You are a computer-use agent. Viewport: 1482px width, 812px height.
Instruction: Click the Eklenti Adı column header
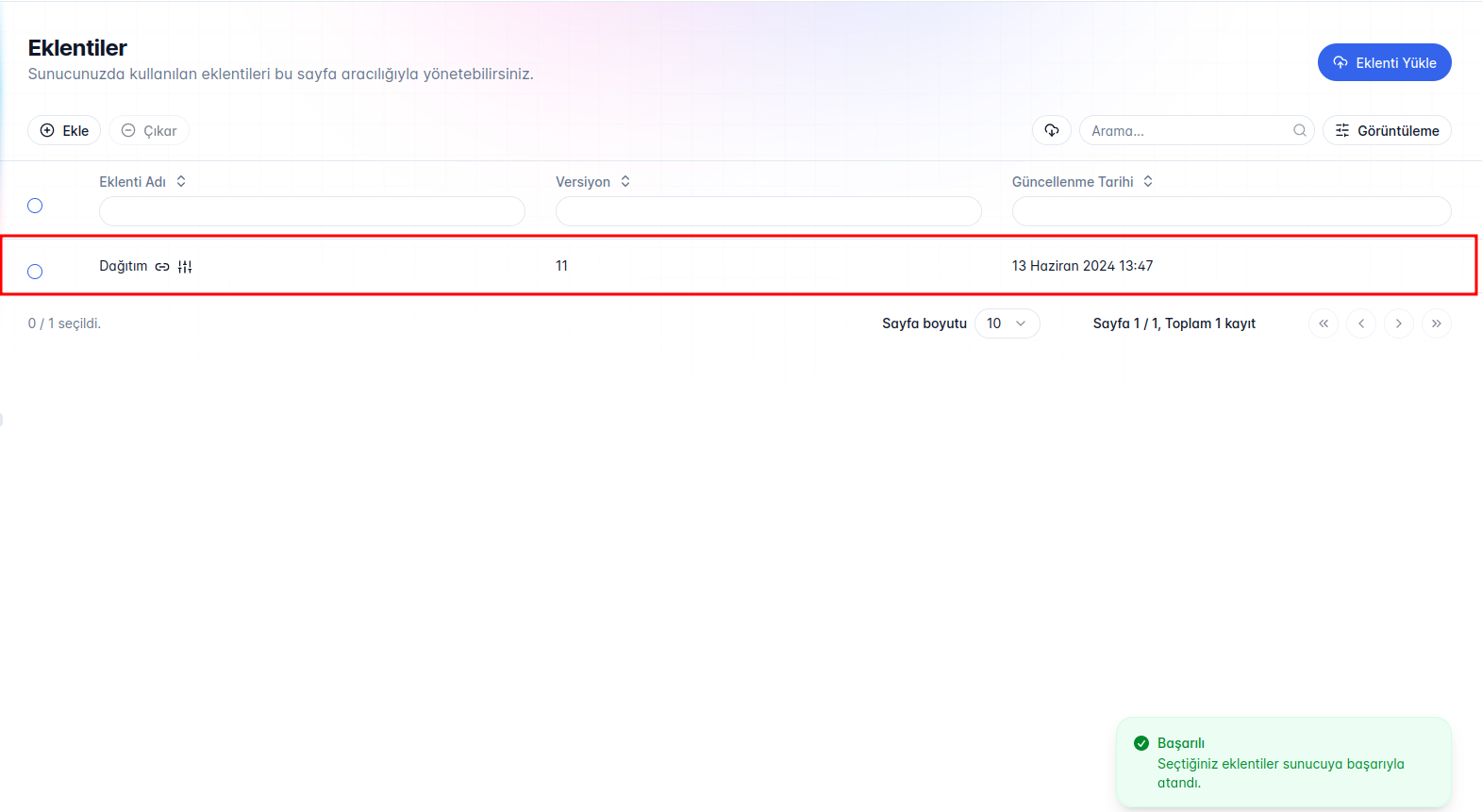tap(133, 182)
